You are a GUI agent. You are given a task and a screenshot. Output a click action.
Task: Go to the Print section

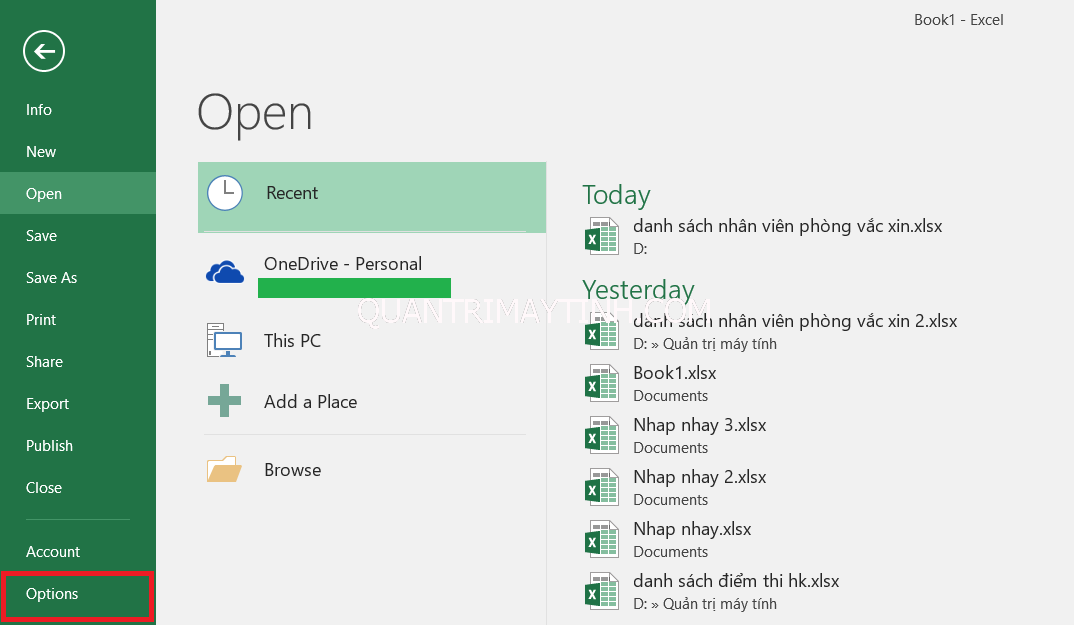[x=41, y=320]
